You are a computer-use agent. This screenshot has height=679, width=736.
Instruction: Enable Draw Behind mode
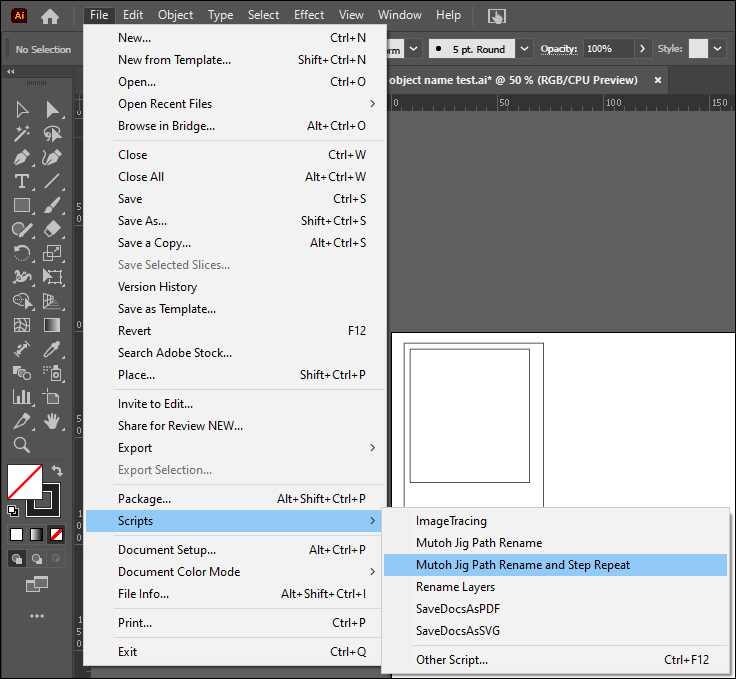[x=37, y=558]
